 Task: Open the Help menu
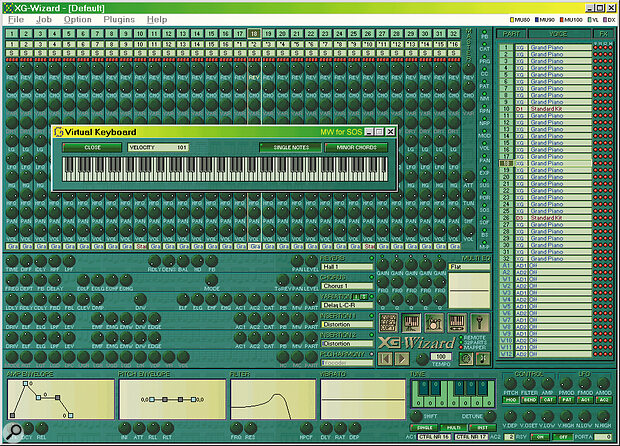[157, 19]
